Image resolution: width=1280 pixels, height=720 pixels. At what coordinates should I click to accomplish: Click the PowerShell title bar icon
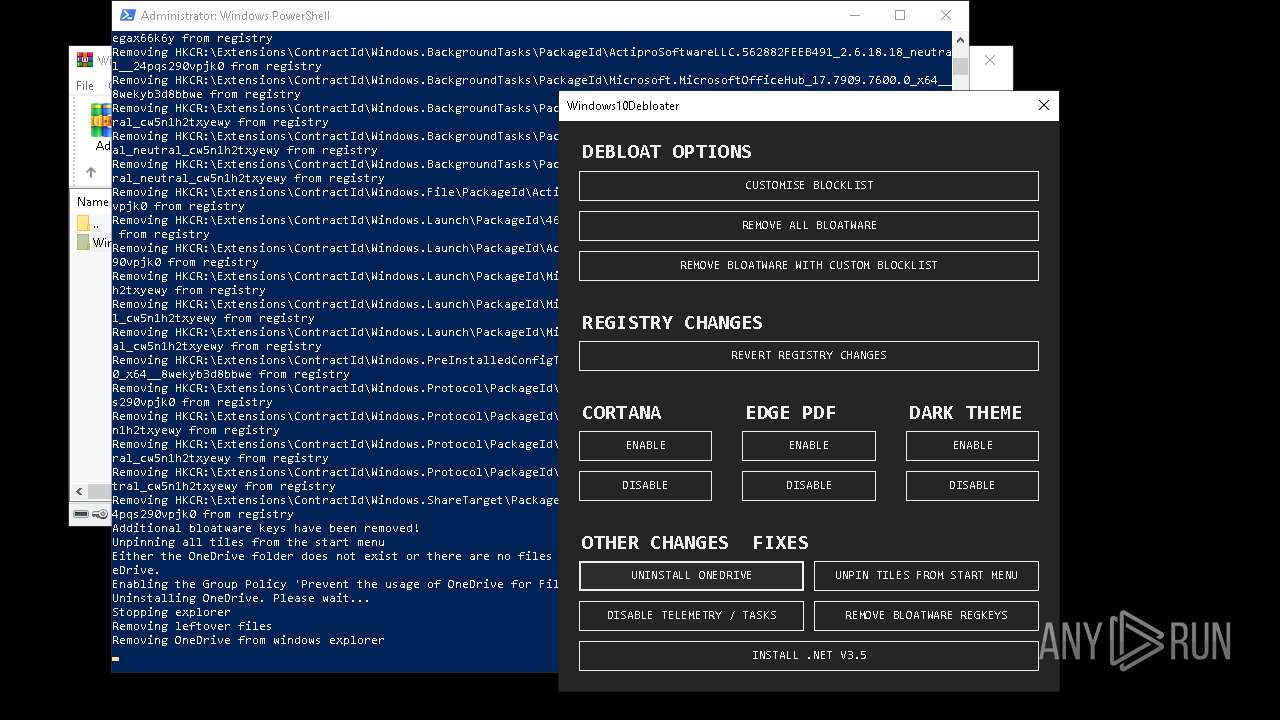[x=127, y=15]
